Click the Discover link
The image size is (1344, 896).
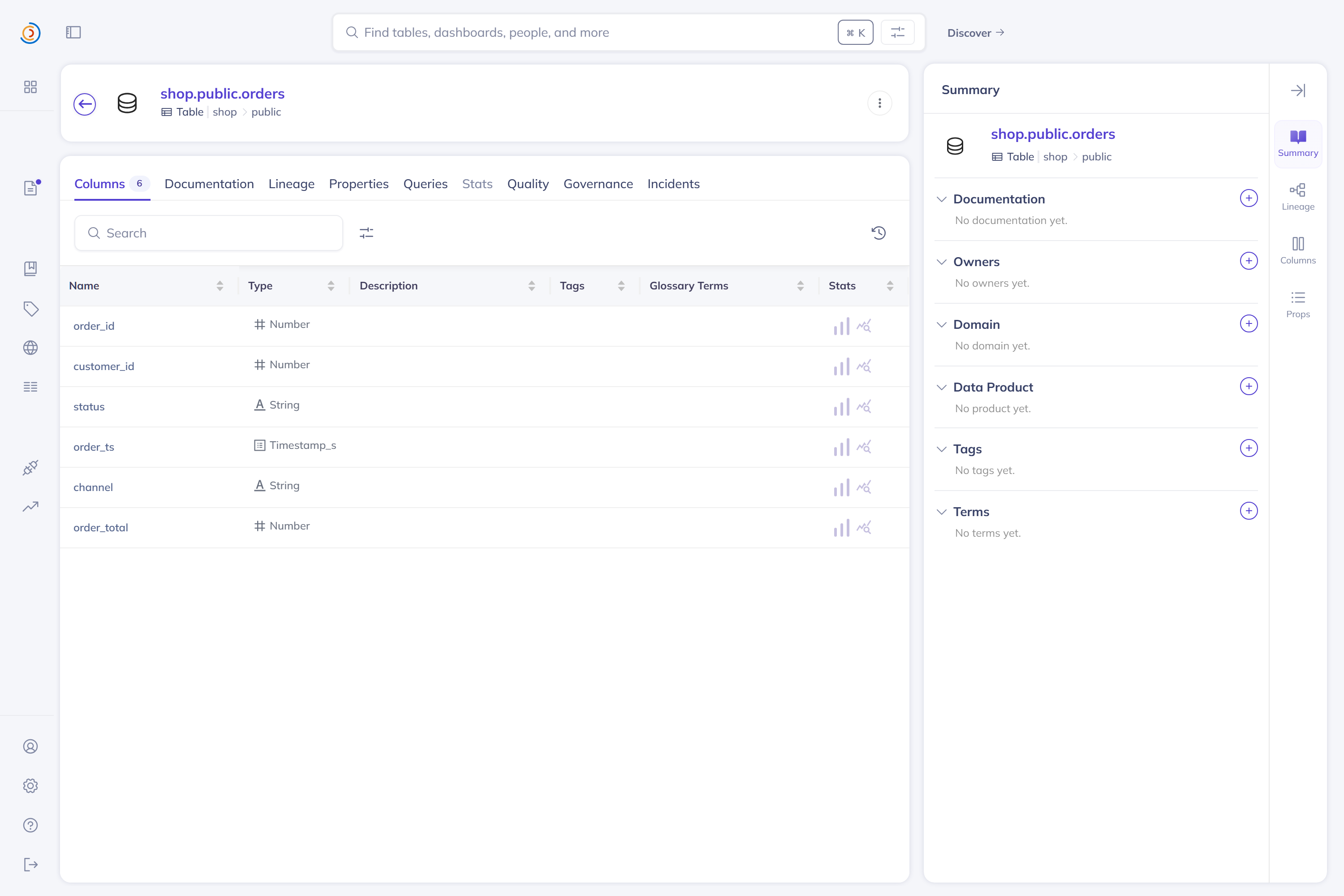pyautogui.click(x=975, y=33)
